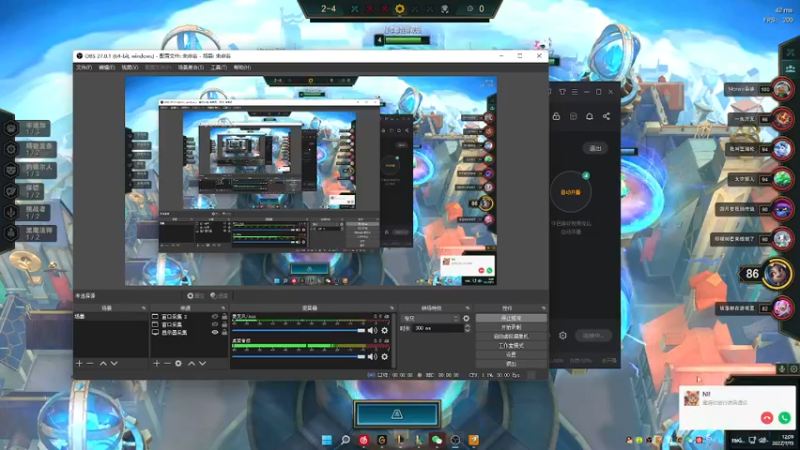800x450 pixels.
Task: Move the selected source up
Action: (191, 363)
